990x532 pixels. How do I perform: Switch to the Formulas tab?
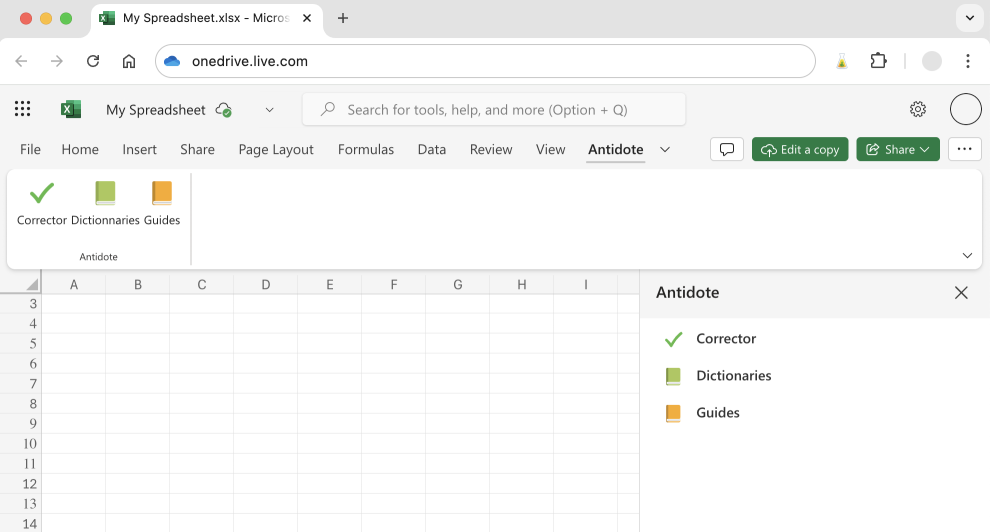coord(366,149)
